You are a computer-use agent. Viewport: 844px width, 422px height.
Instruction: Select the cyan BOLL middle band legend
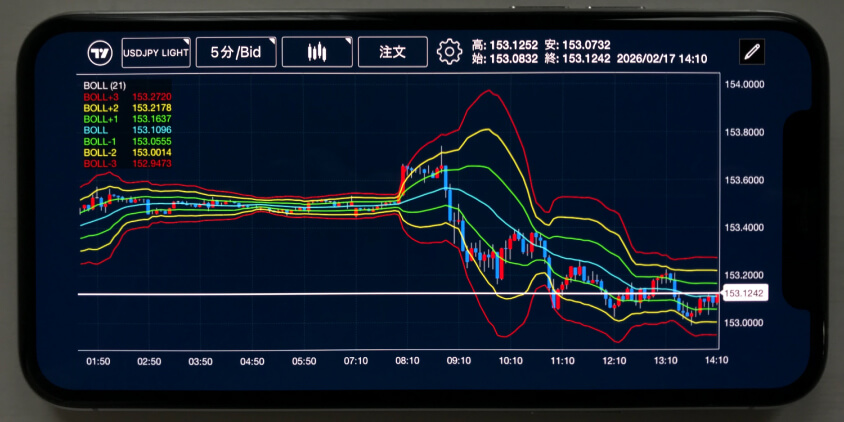[x=97, y=130]
